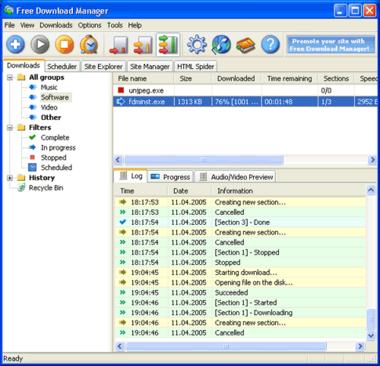Viewport: 380px width, 366px height.
Task: Click the Promote your site banner
Action: [330, 45]
